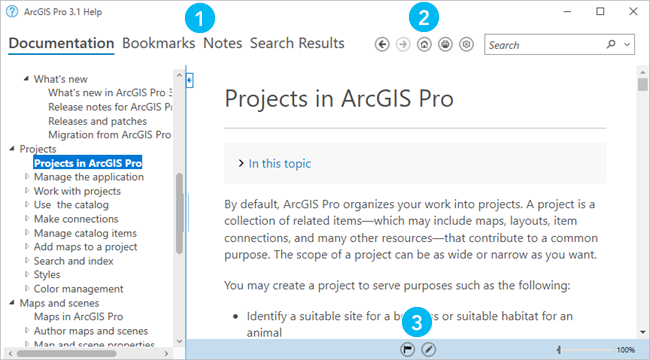Screen dimensions: 650x360
Task: Collapse the table of contents pane
Action: click(189, 80)
